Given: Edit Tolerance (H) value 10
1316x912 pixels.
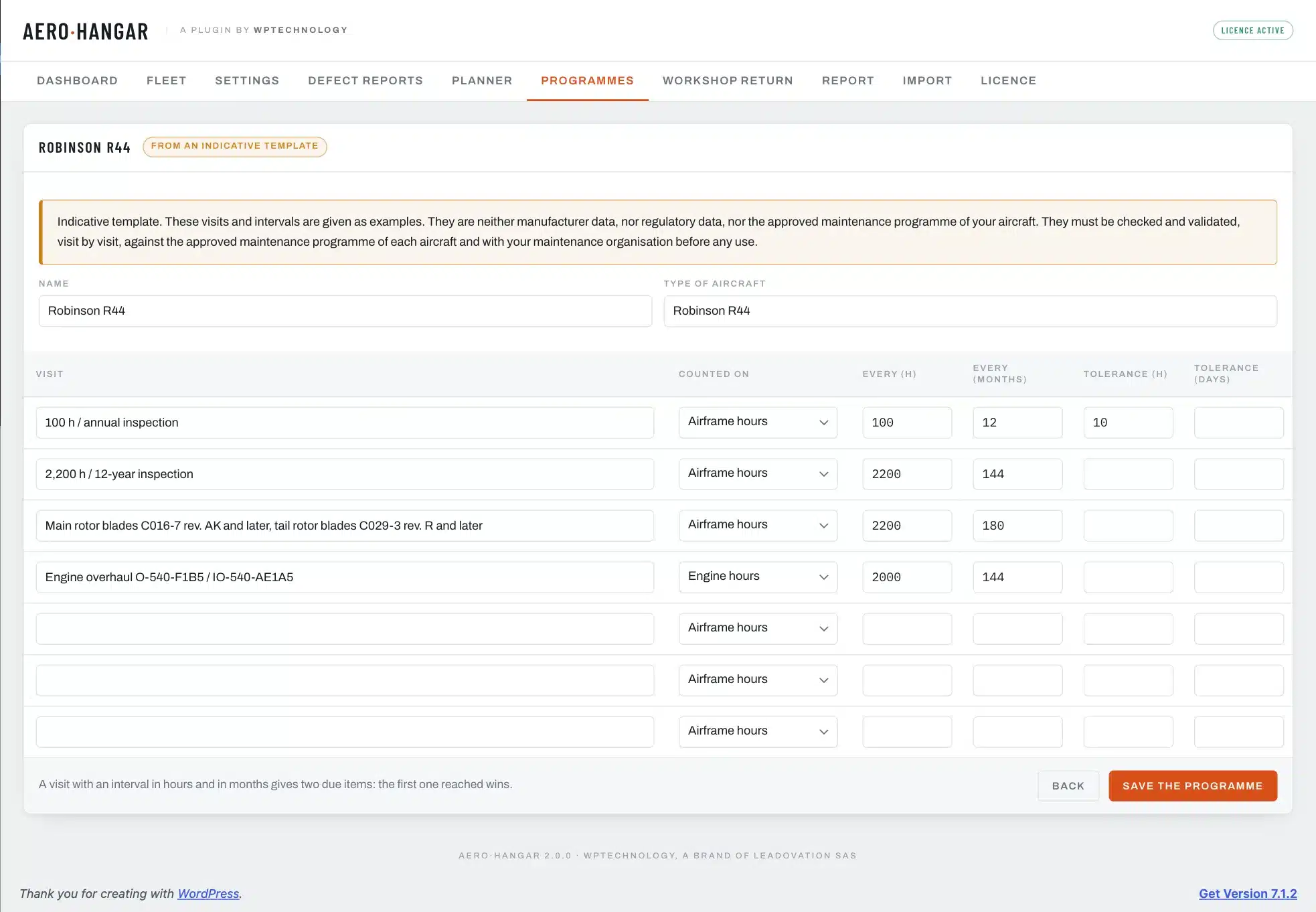Looking at the screenshot, I should (x=1128, y=423).
